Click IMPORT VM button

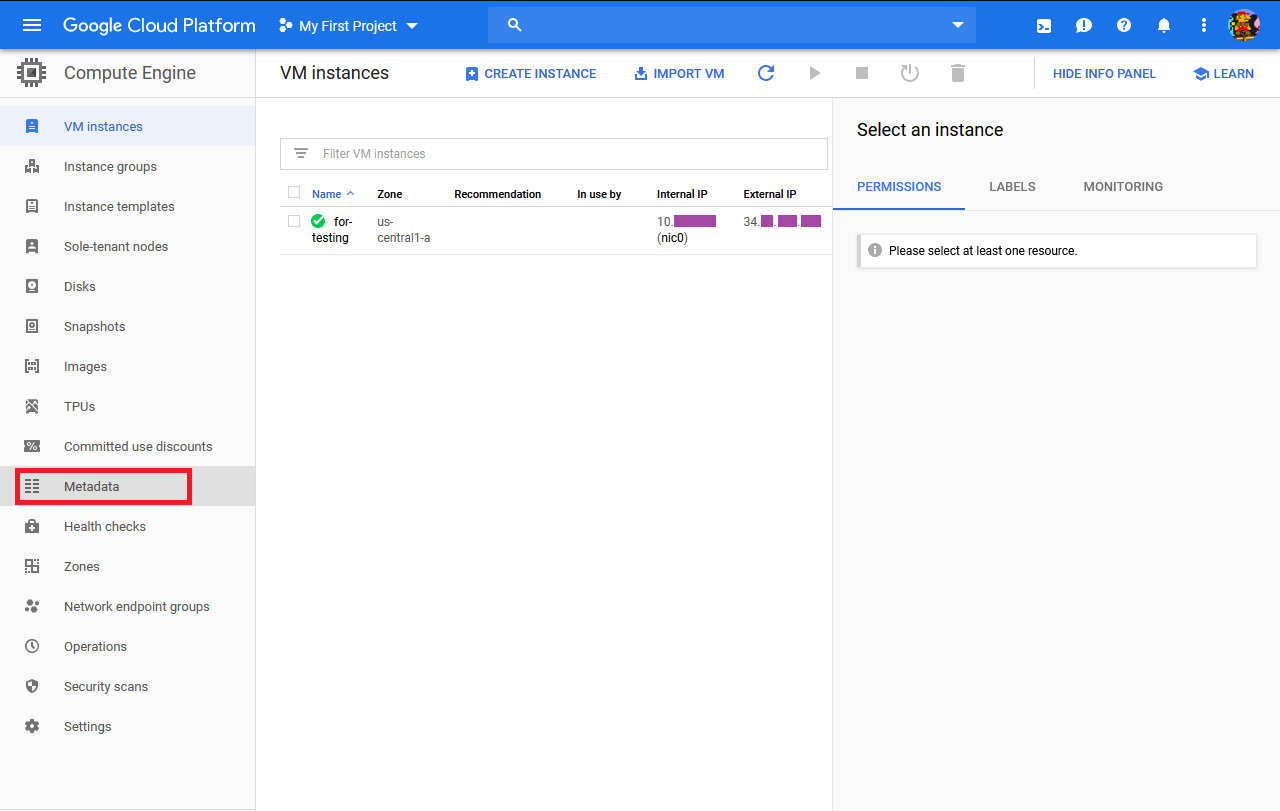(679, 73)
